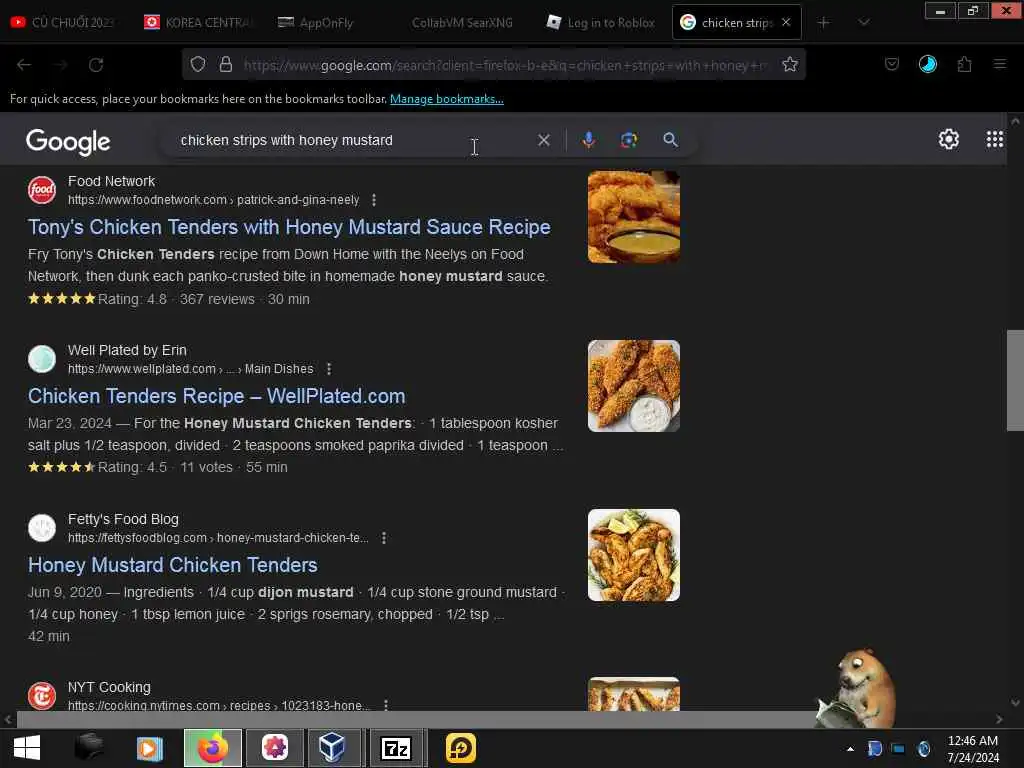Open the WellPlated Chicken Tenders Recipe link
Image resolution: width=1024 pixels, height=768 pixels.
point(216,396)
